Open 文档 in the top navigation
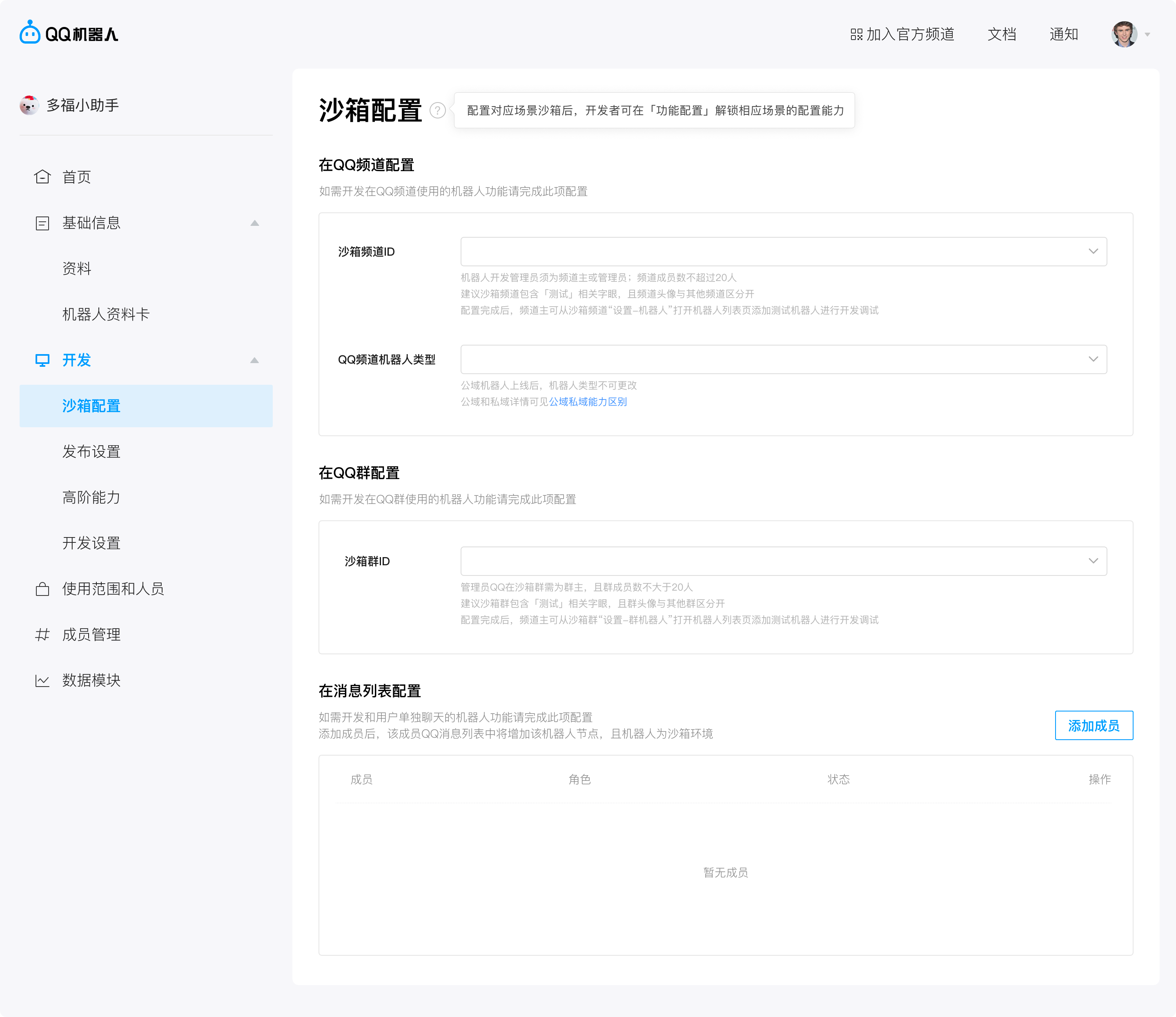Screen dimensions: 1176x1017 [x=1002, y=34]
